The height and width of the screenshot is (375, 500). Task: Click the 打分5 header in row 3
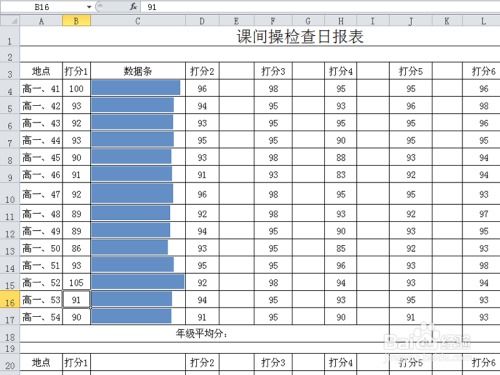click(411, 71)
